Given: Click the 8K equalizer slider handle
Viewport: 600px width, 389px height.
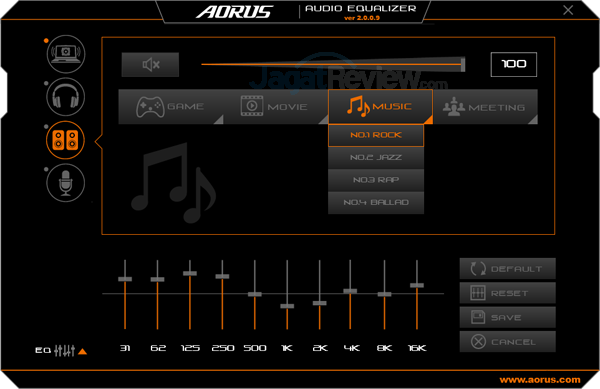Looking at the screenshot, I should tap(385, 295).
